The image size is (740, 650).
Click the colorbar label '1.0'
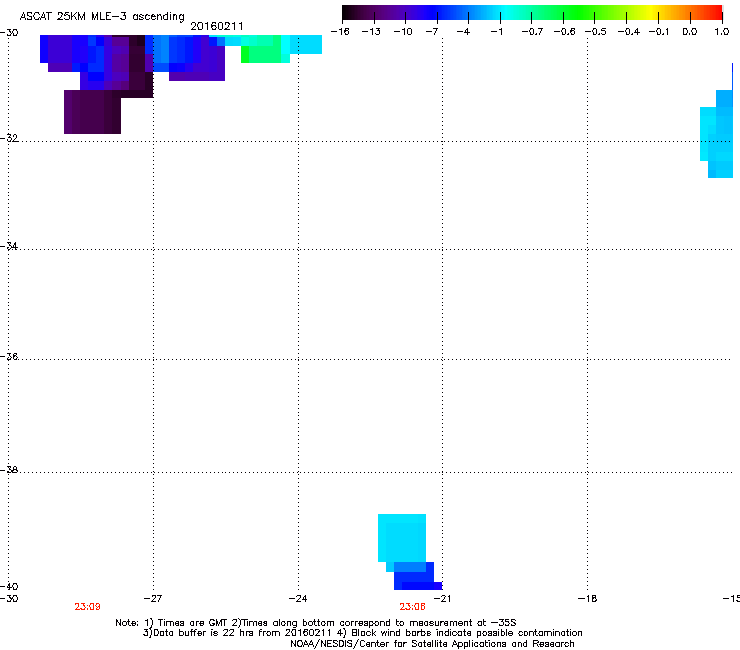click(x=722, y=32)
